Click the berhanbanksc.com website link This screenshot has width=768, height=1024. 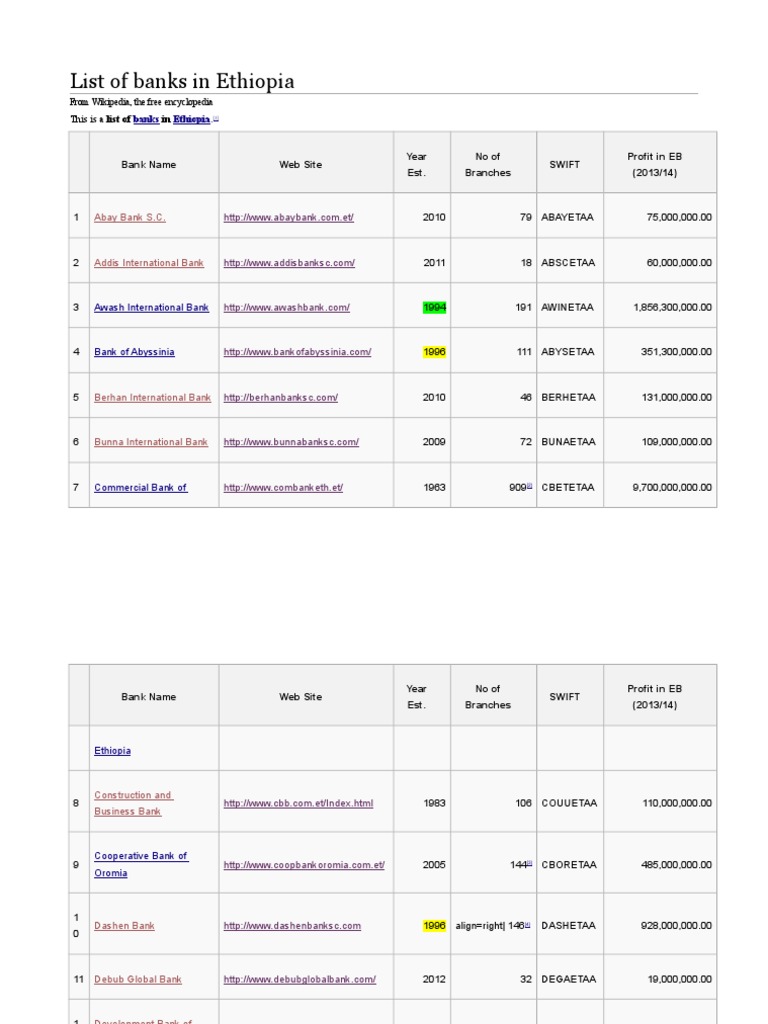click(x=281, y=397)
